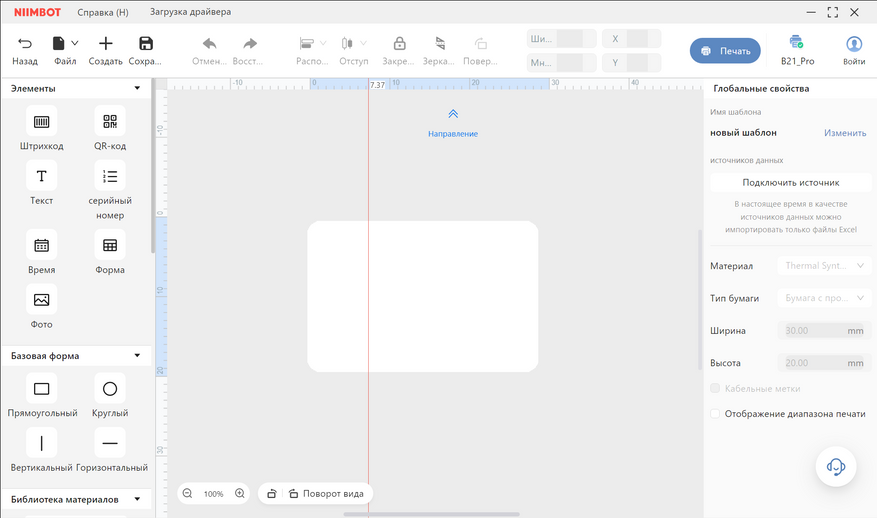Insert a Штрихкод barcode element
877x518 pixels.
click(x=41, y=122)
